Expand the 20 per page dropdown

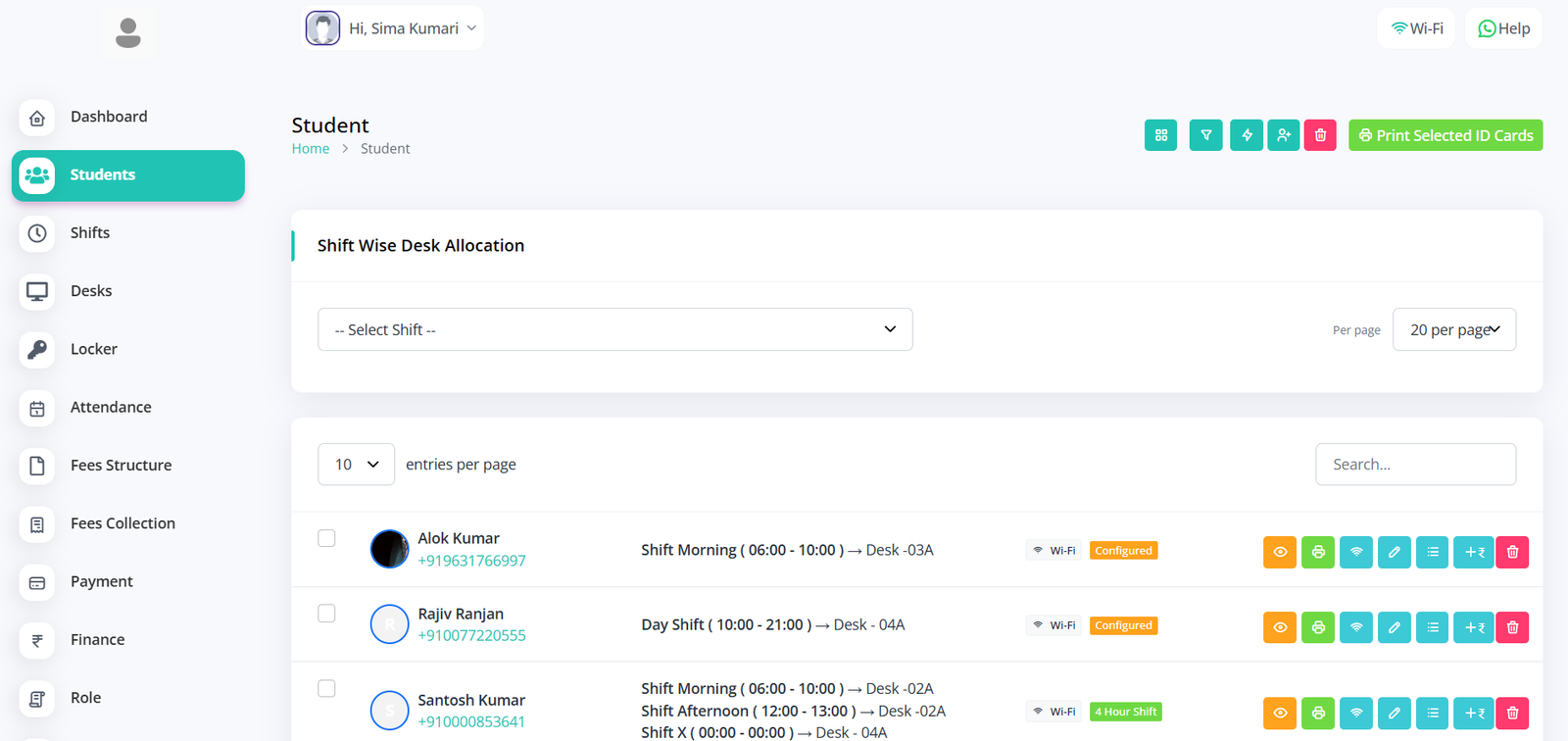1453,329
